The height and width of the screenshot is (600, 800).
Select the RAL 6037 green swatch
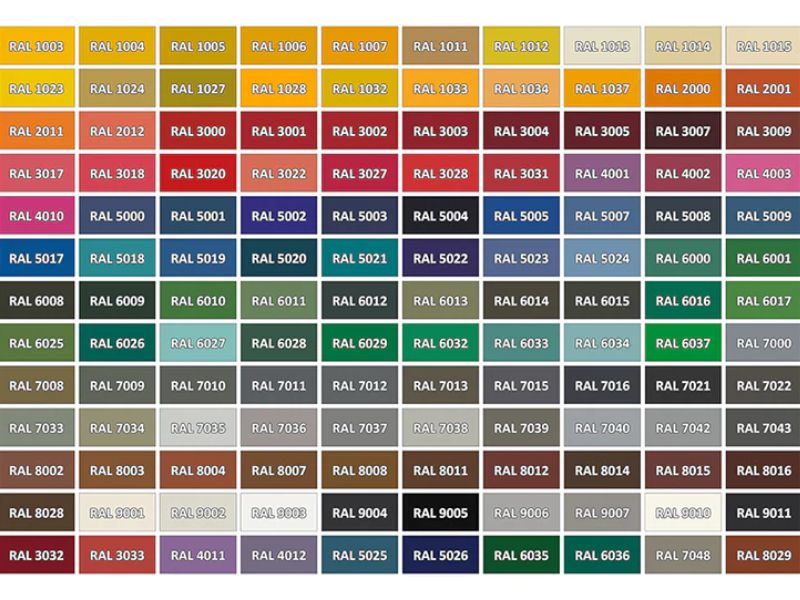pos(683,343)
